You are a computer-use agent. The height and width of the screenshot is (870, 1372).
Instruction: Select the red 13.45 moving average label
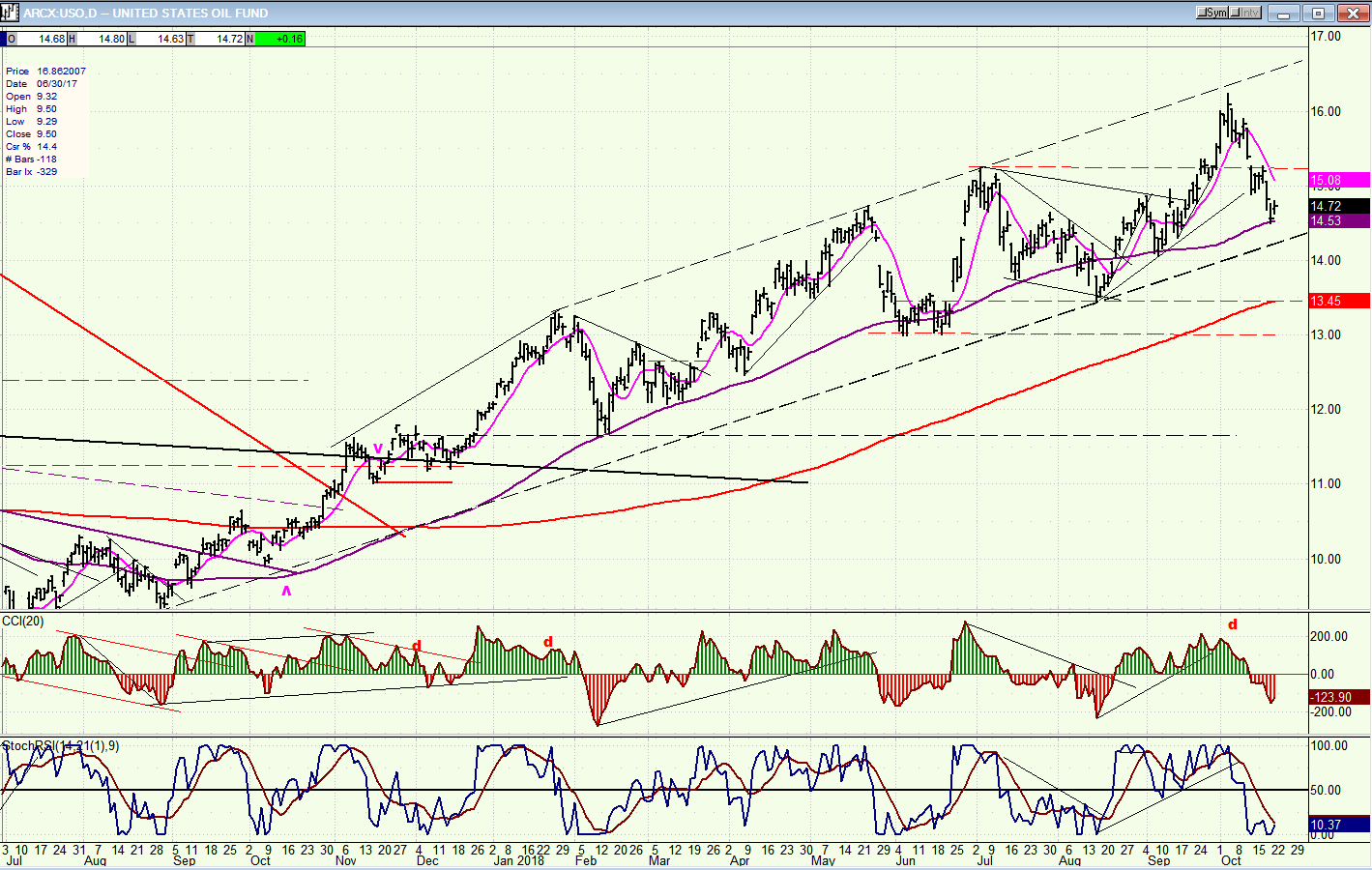tap(1338, 302)
